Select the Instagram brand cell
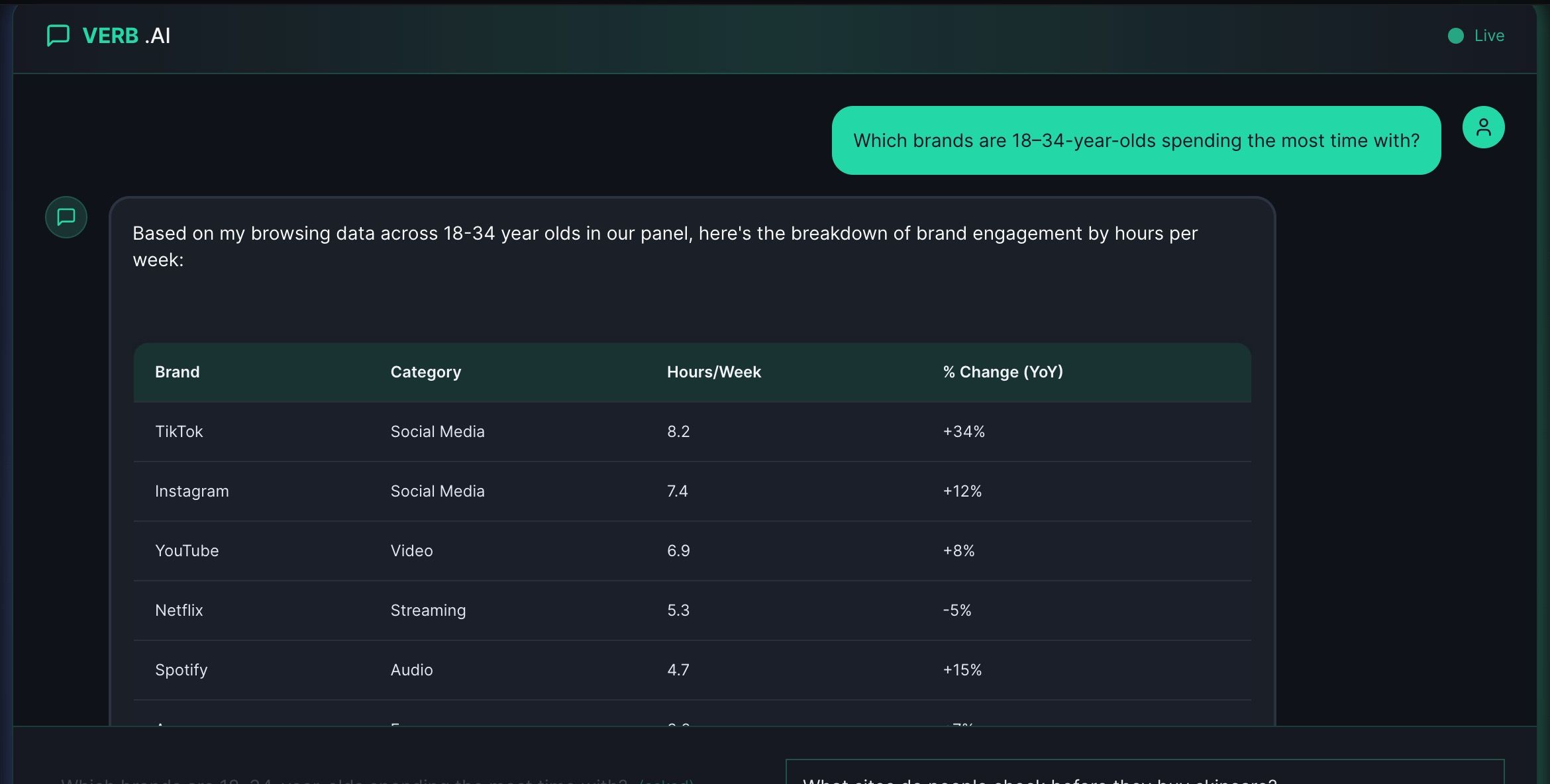The image size is (1550, 784). coord(191,491)
